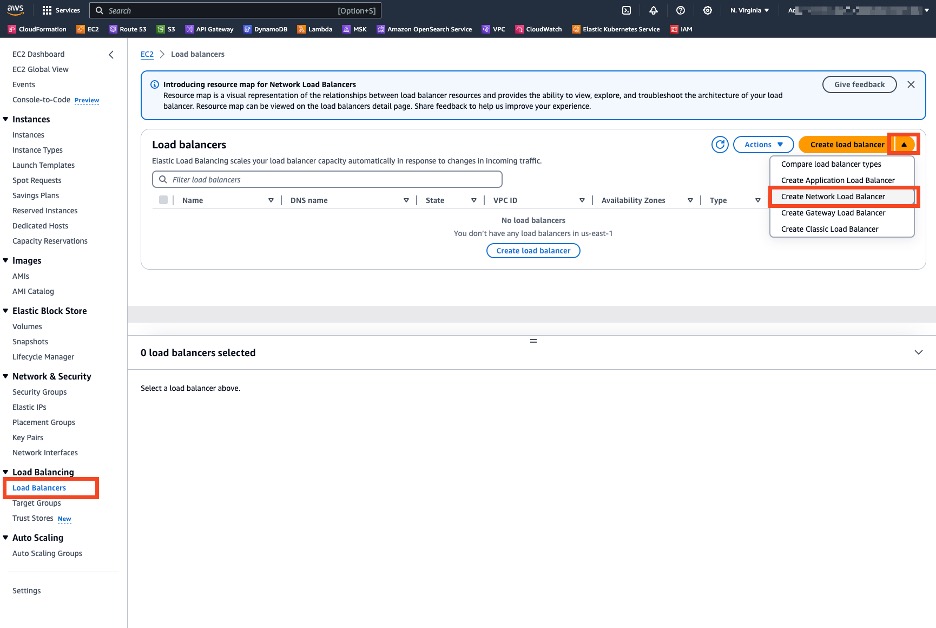Dismiss the resource map info banner
The image size is (936, 628).
(x=911, y=84)
